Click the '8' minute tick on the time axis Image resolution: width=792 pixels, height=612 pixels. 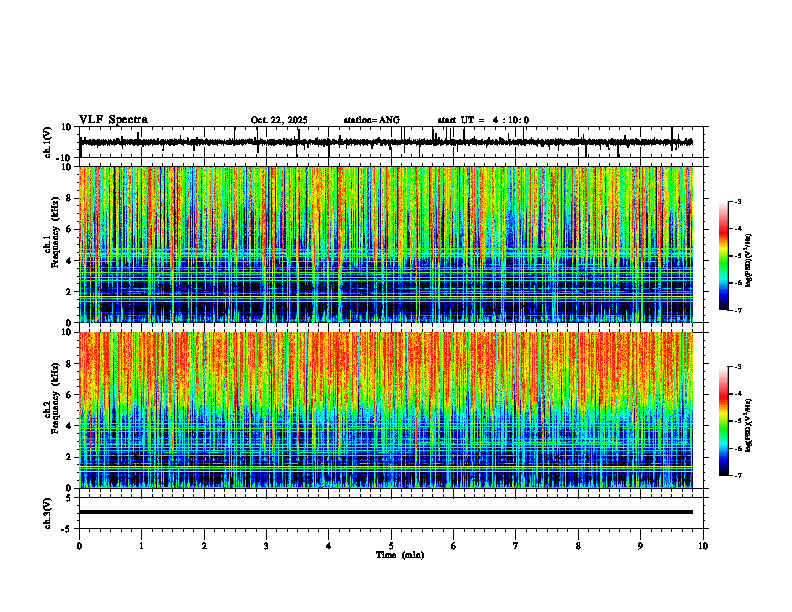click(578, 546)
